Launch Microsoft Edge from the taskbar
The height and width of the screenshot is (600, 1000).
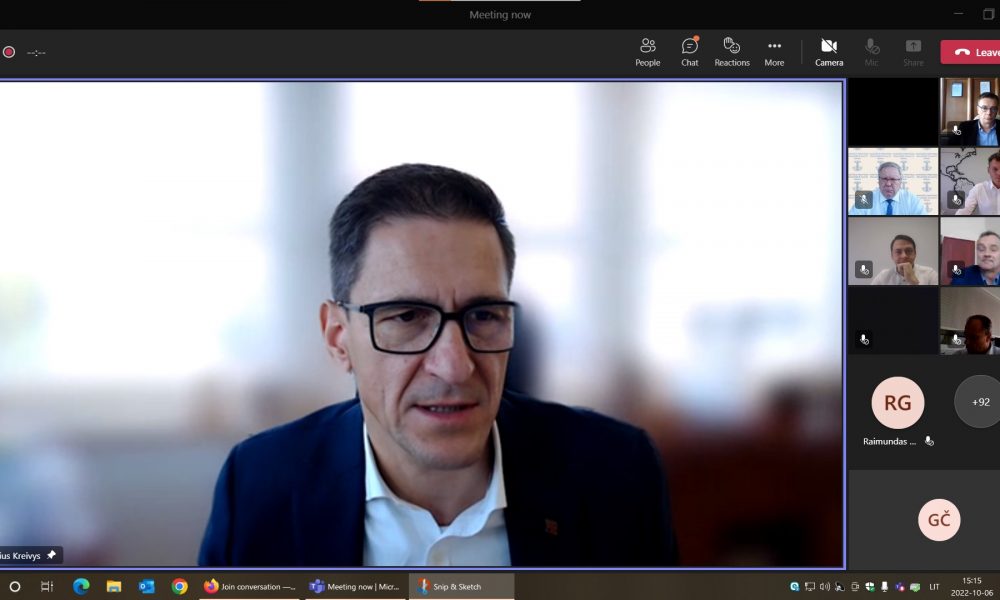(x=81, y=586)
